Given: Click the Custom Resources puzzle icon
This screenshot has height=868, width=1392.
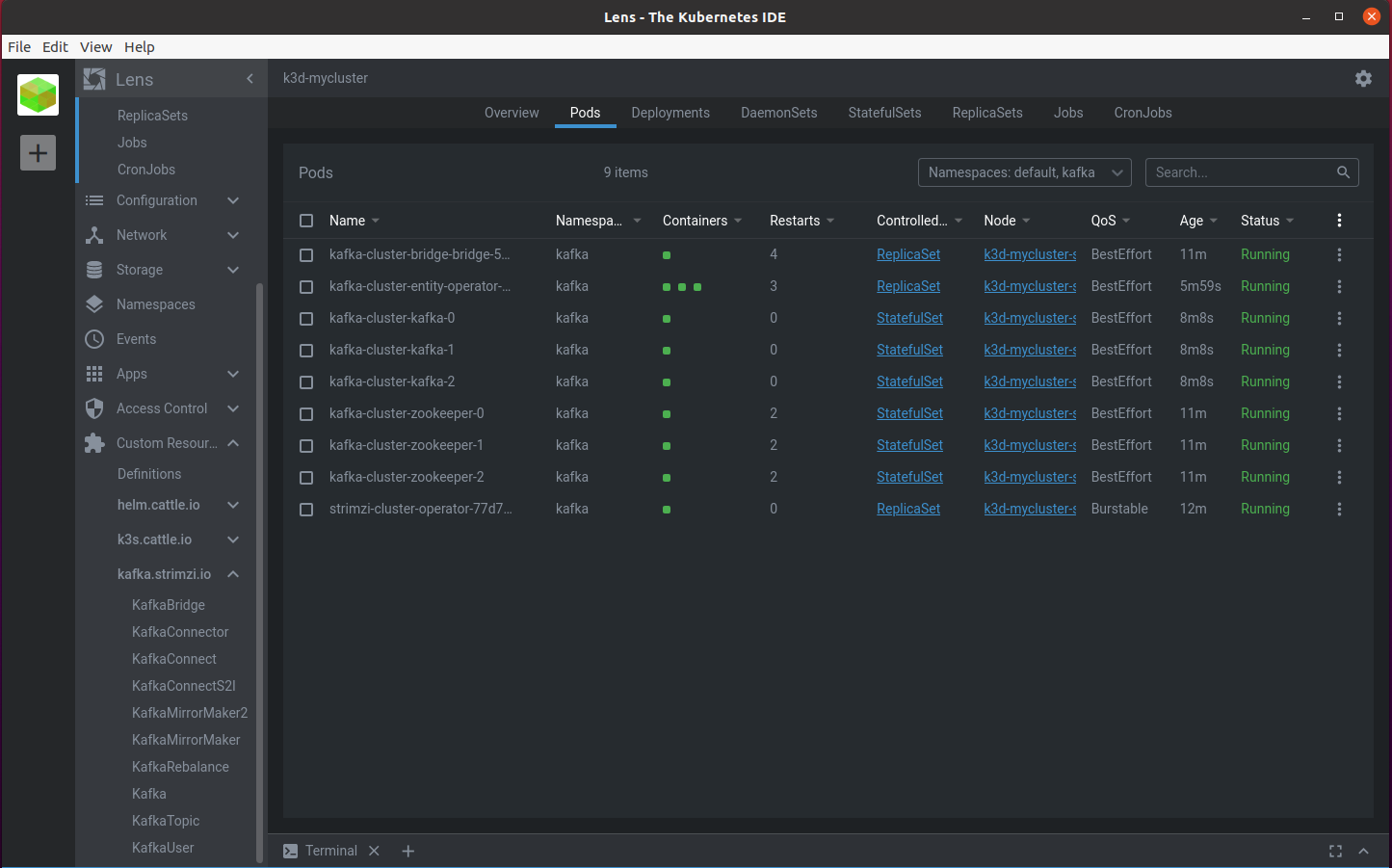Looking at the screenshot, I should coord(94,443).
